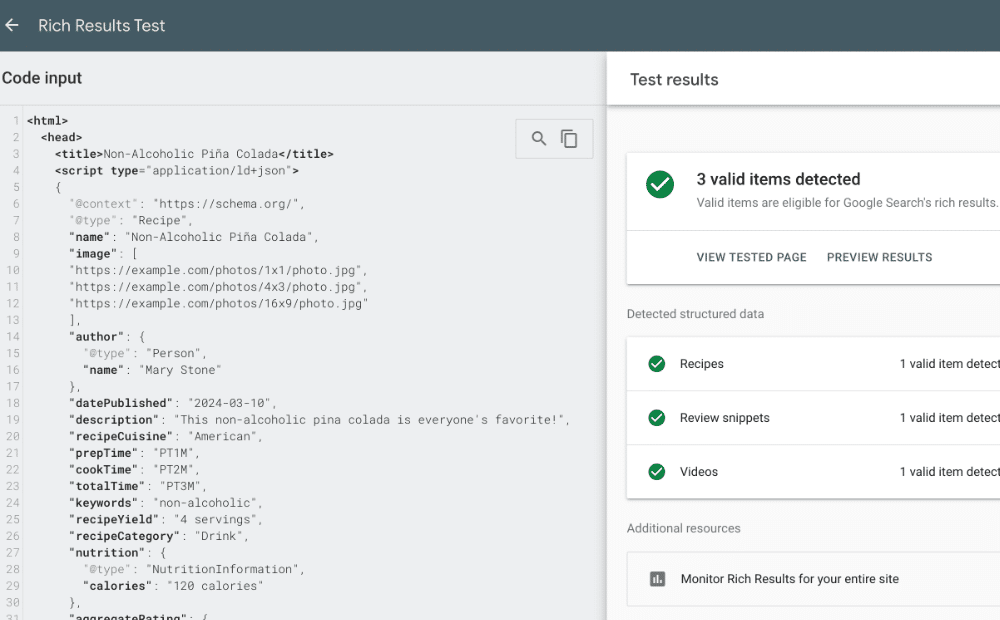This screenshot has width=1000, height=620.
Task: Click the green checkmark next to Recipes
Action: (657, 364)
